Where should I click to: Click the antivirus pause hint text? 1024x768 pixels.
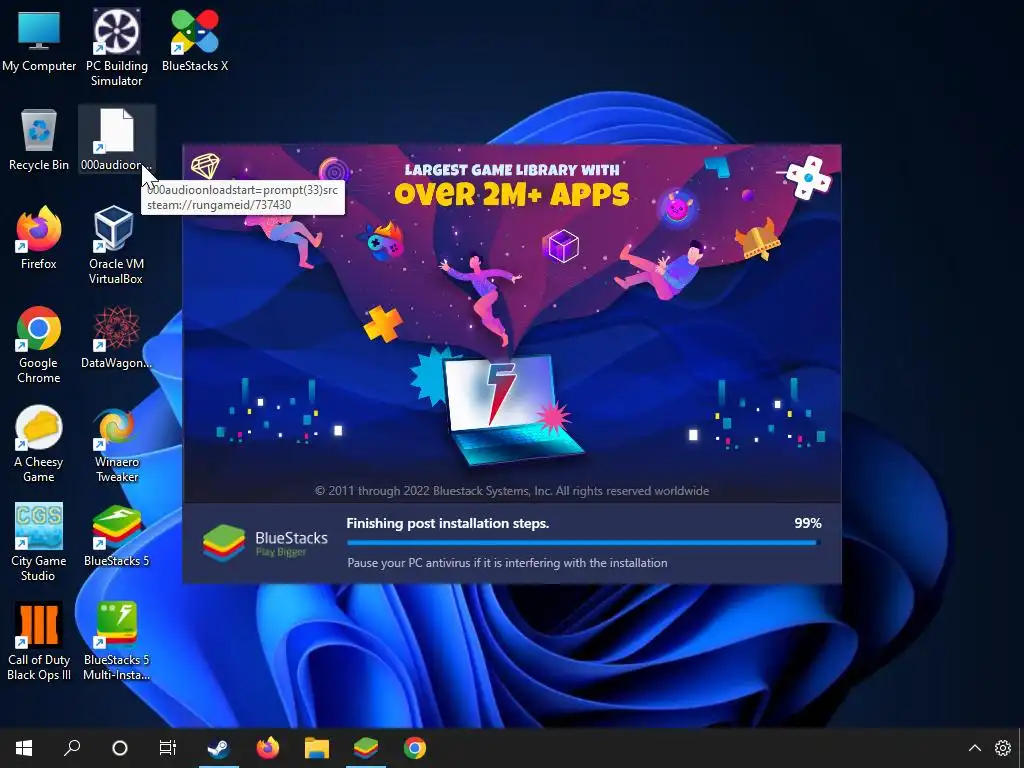(x=507, y=563)
